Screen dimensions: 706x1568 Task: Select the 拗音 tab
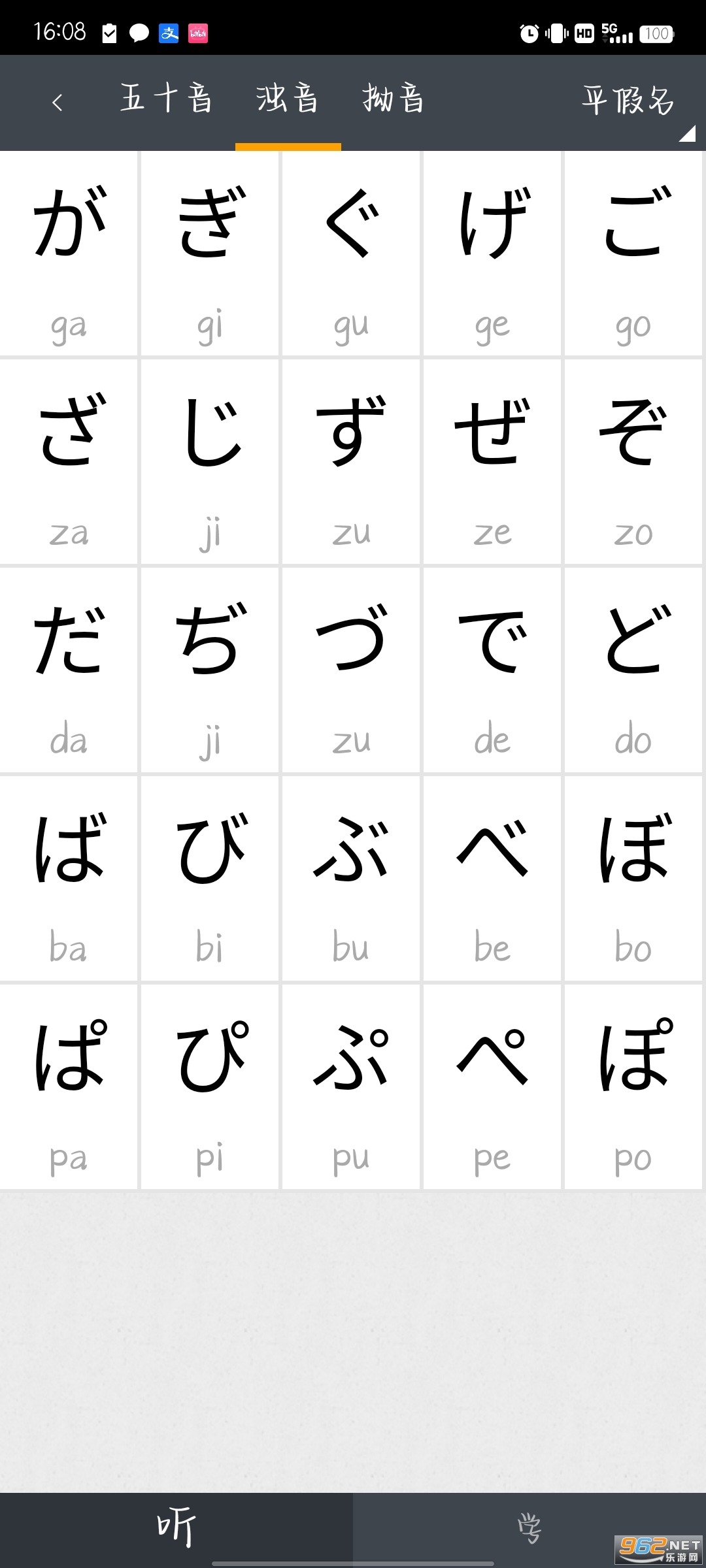tap(394, 99)
